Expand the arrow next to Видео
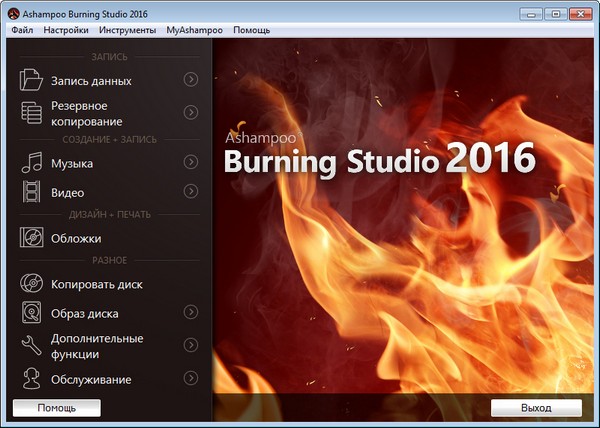 191,191
